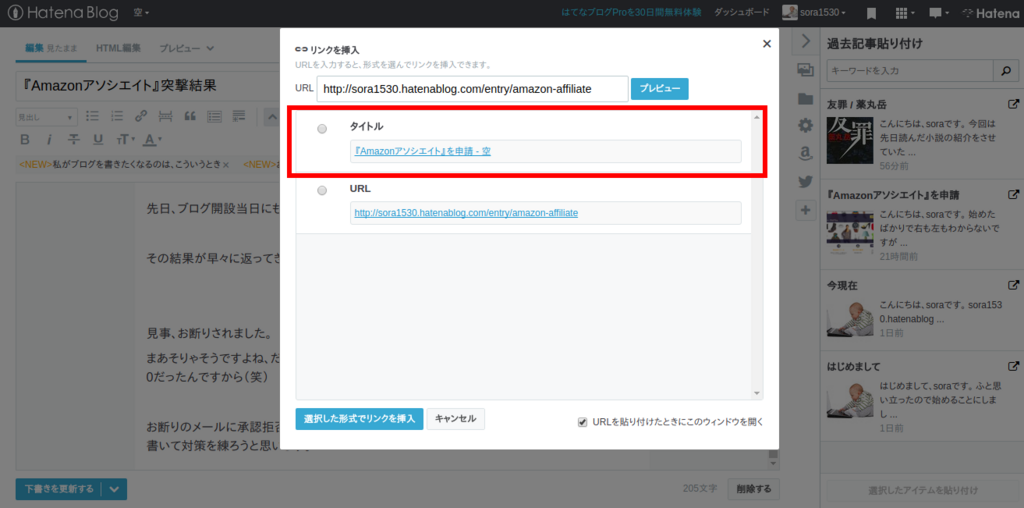This screenshot has width=1024, height=508.
Task: Open 友罪 / 薬丸岳 article in new window
Action: [x=1013, y=104]
